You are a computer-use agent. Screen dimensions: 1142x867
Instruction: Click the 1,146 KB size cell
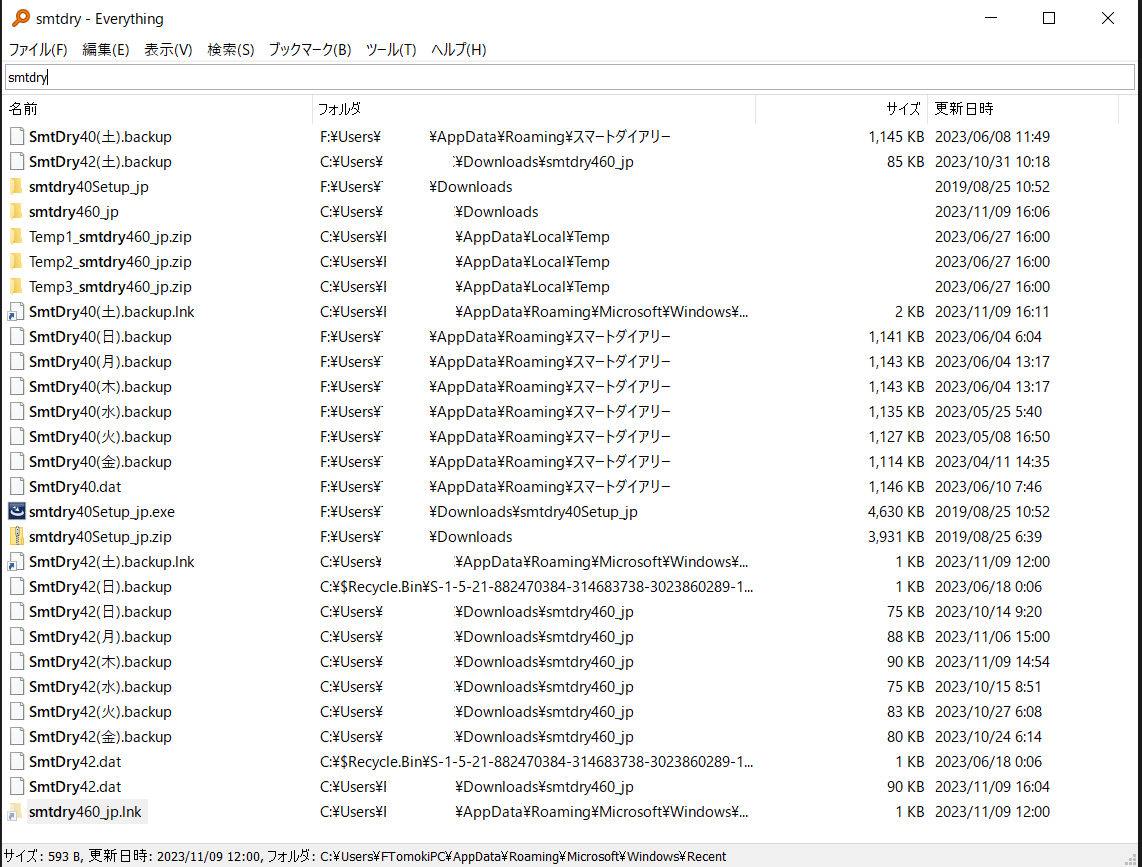pyautogui.click(x=896, y=487)
